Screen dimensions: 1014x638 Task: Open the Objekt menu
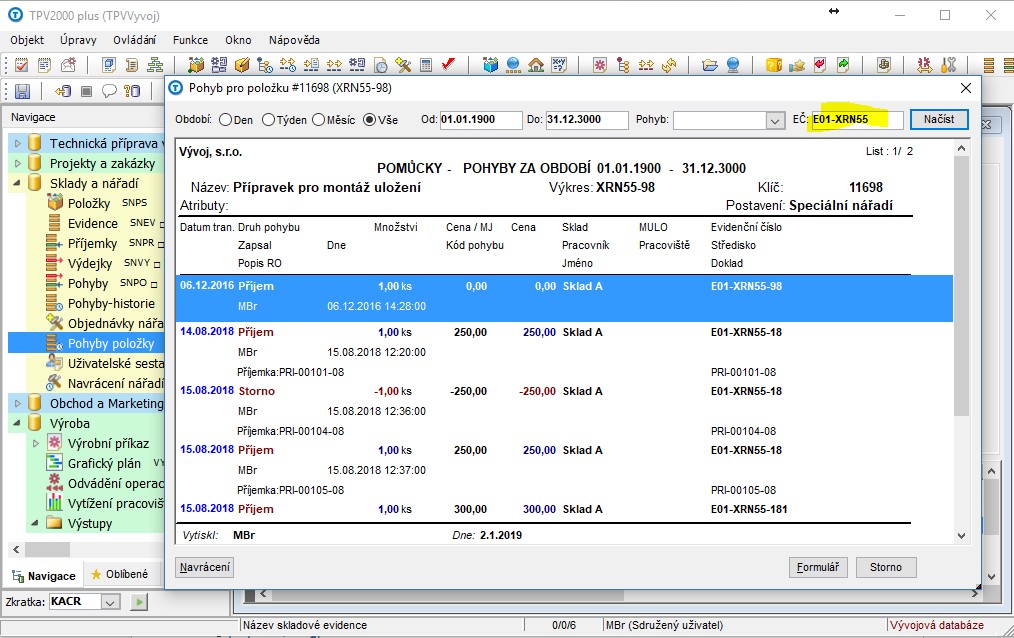point(27,40)
